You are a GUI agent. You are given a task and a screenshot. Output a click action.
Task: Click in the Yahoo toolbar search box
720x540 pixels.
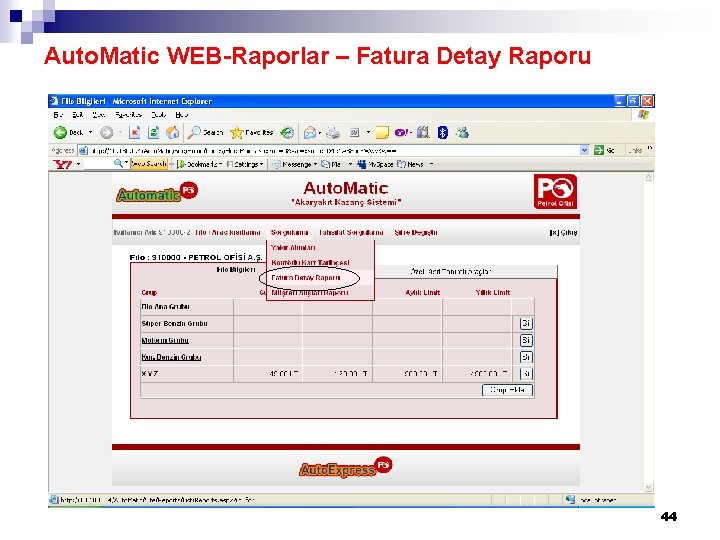pyautogui.click(x=99, y=164)
